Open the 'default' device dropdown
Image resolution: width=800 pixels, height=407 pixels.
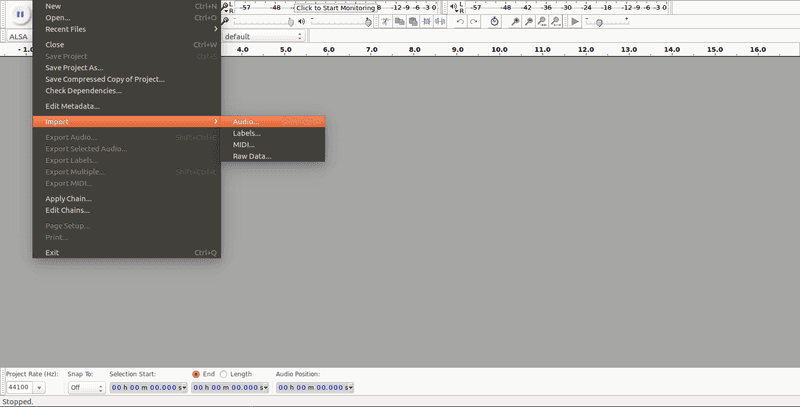(264, 36)
